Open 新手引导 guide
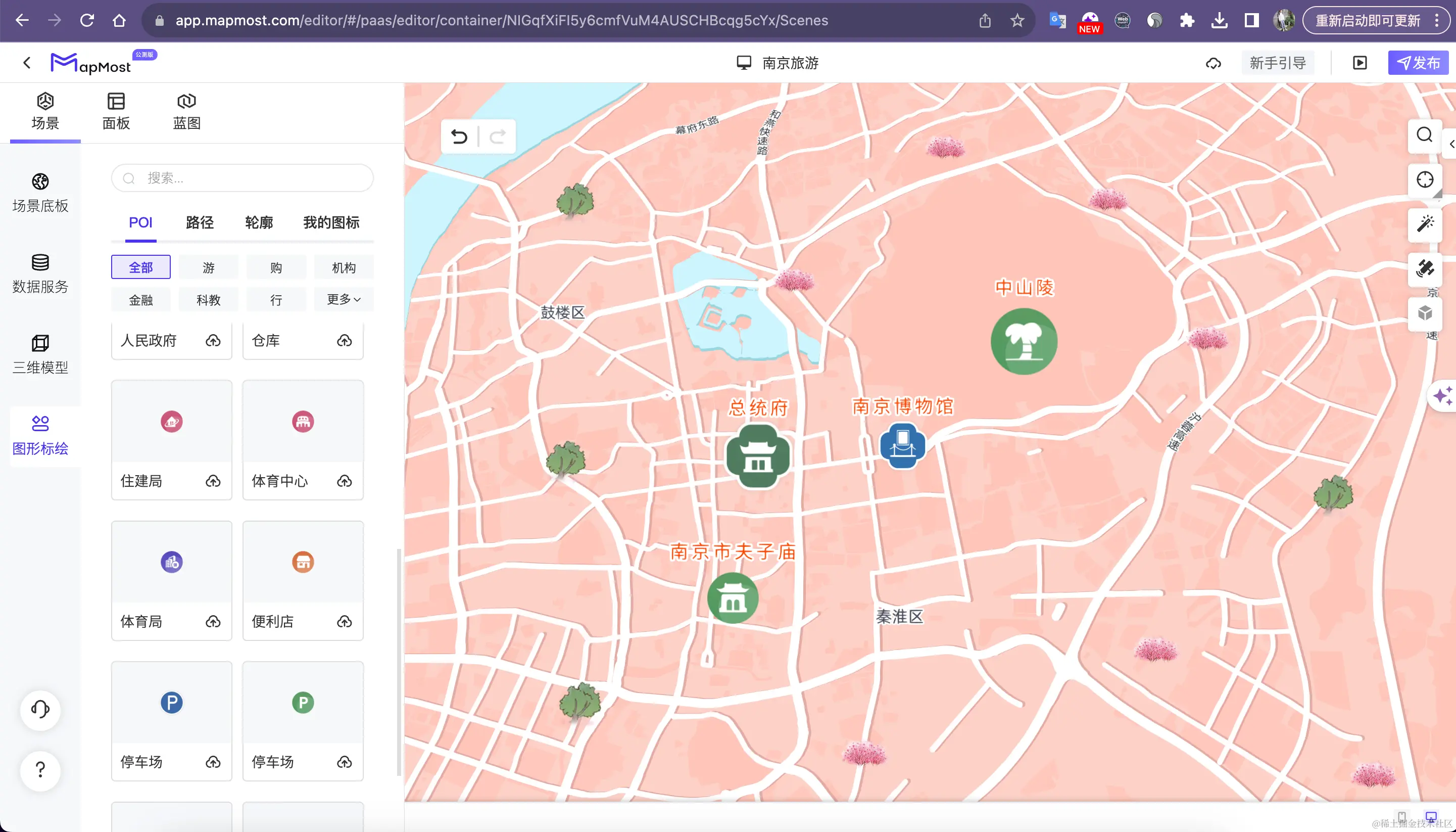Viewport: 1456px width, 832px height. click(x=1277, y=63)
